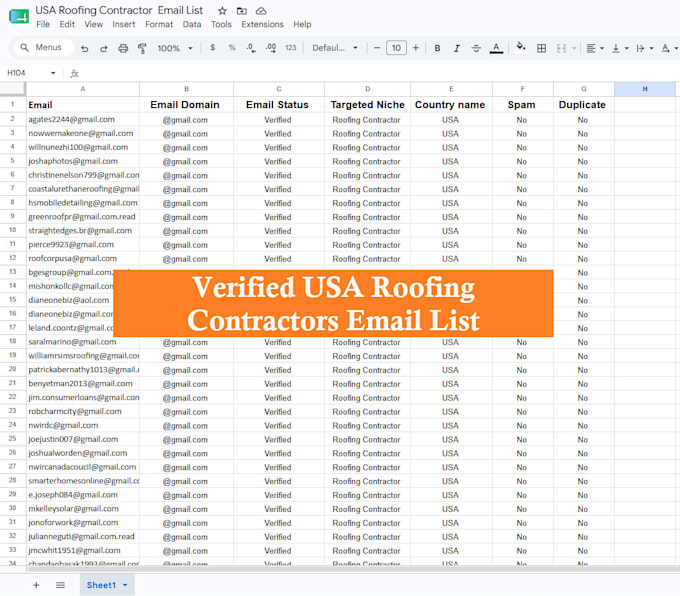
Task: Apply percent format icon
Action: tap(232, 48)
